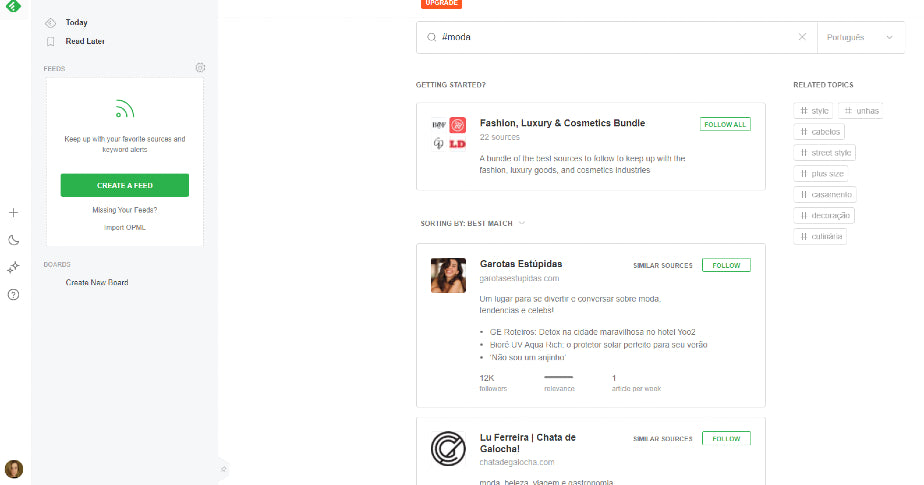Expand Sorting By: Best Match dropdown
Image resolution: width=924 pixels, height=485 pixels.
472,223
